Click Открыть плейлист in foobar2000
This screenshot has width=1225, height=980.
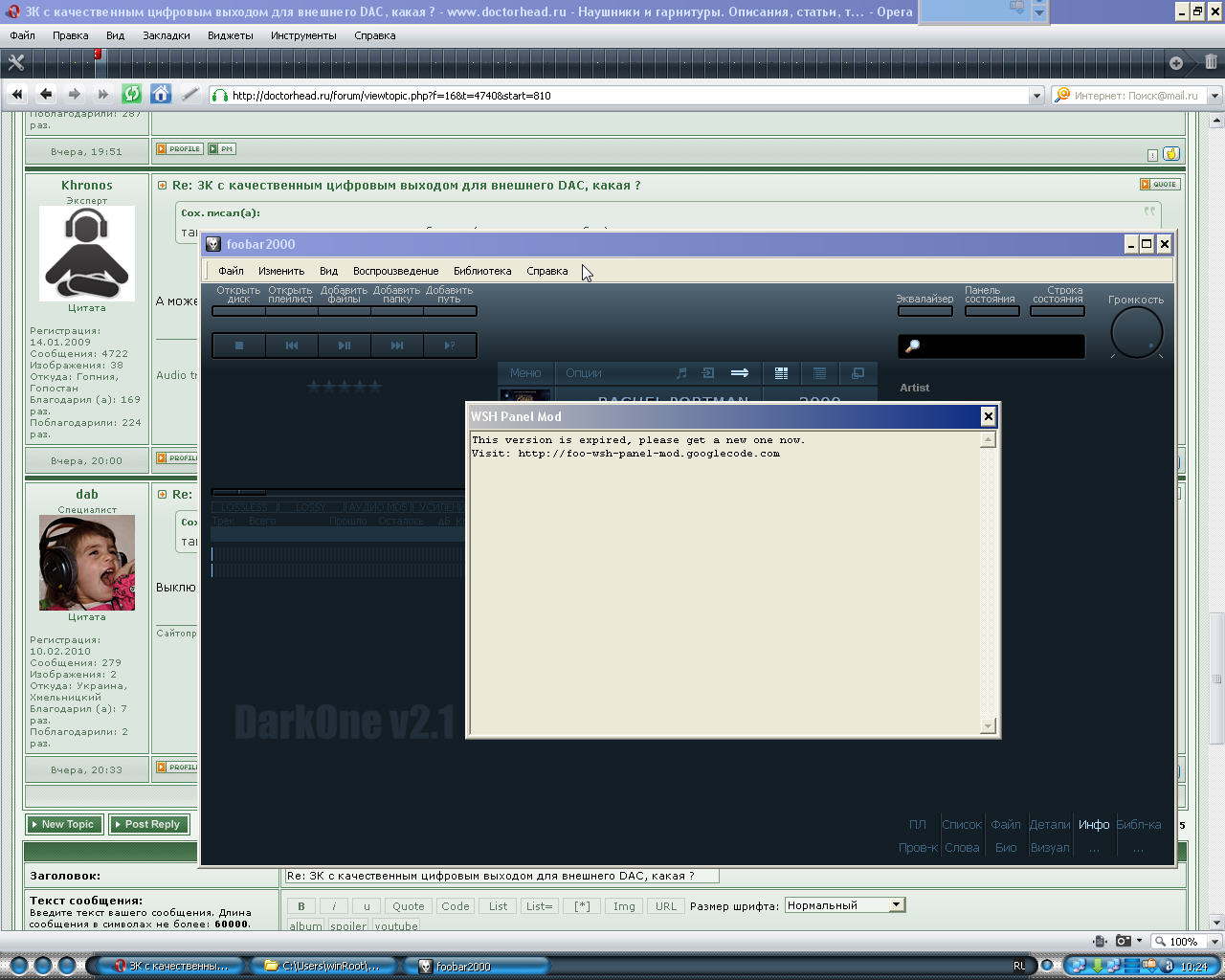291,300
